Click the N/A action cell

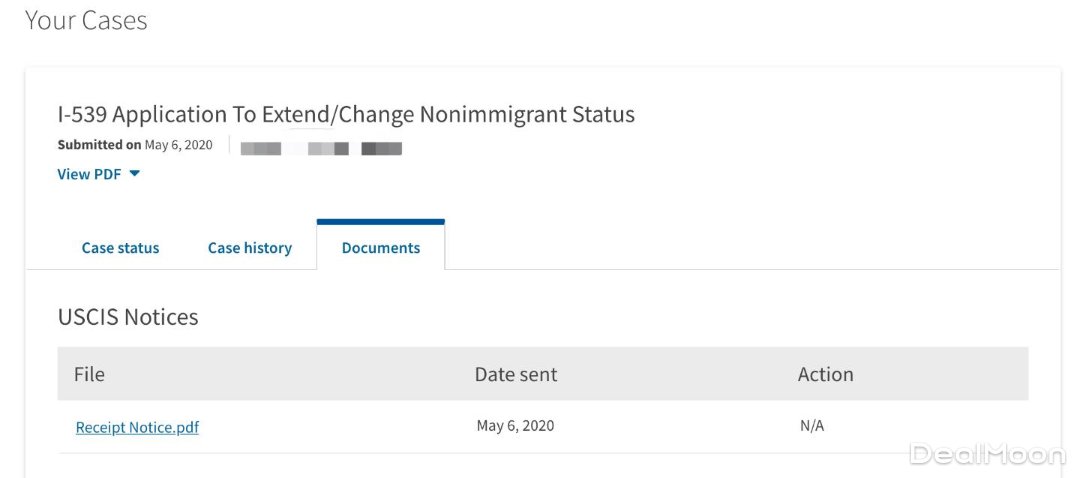point(812,426)
